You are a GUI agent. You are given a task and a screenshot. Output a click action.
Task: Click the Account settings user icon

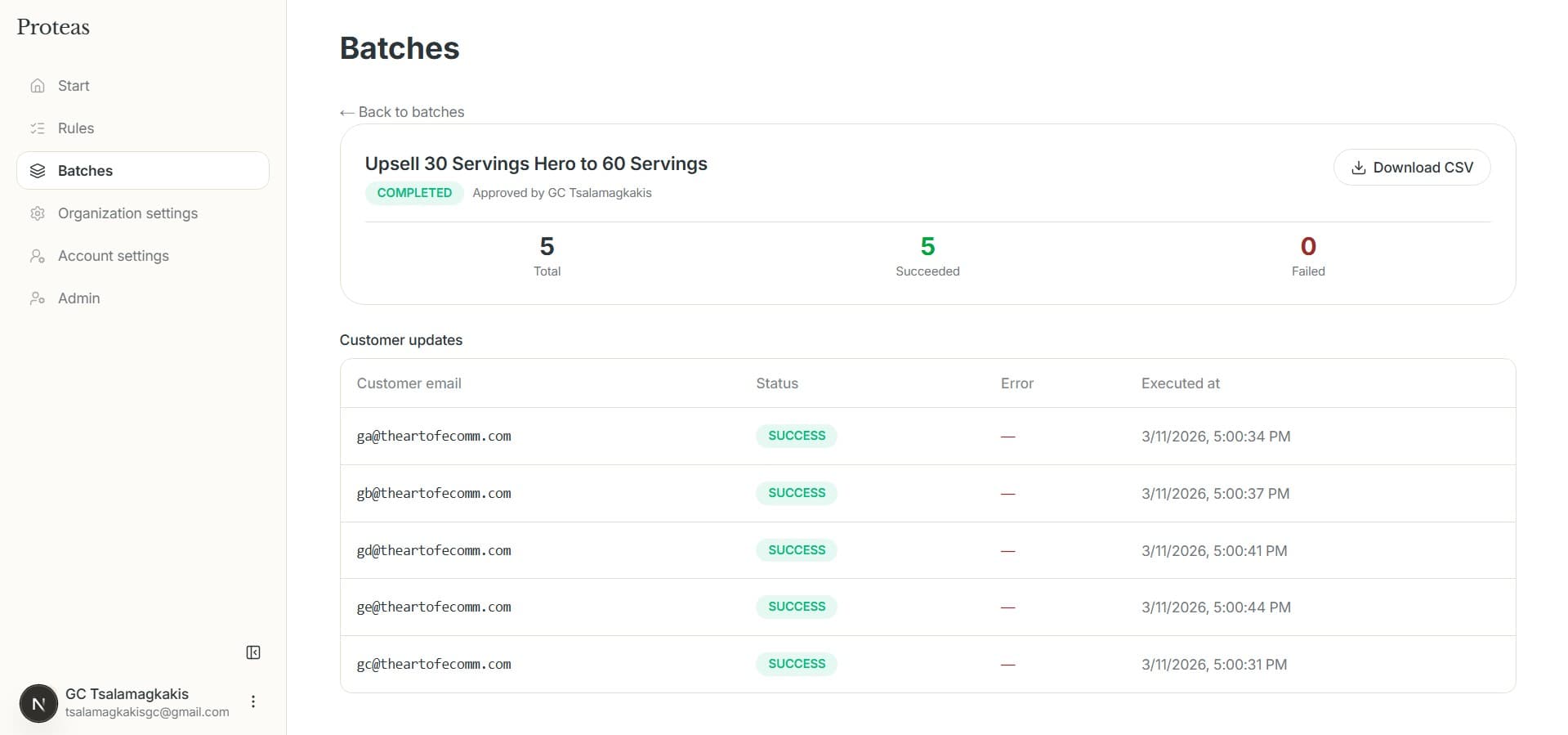click(38, 256)
